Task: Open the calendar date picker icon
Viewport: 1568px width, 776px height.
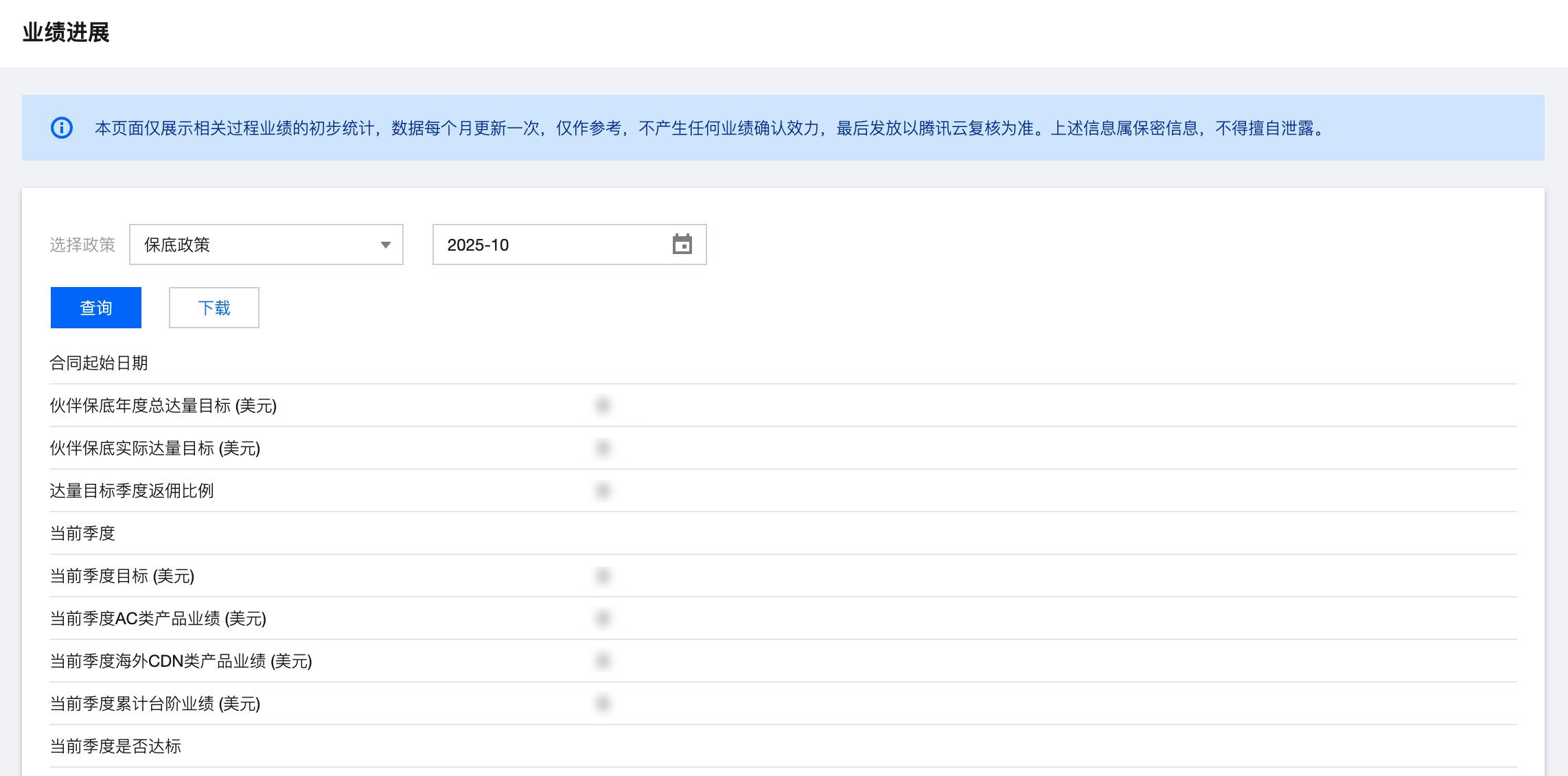Action: click(x=682, y=244)
